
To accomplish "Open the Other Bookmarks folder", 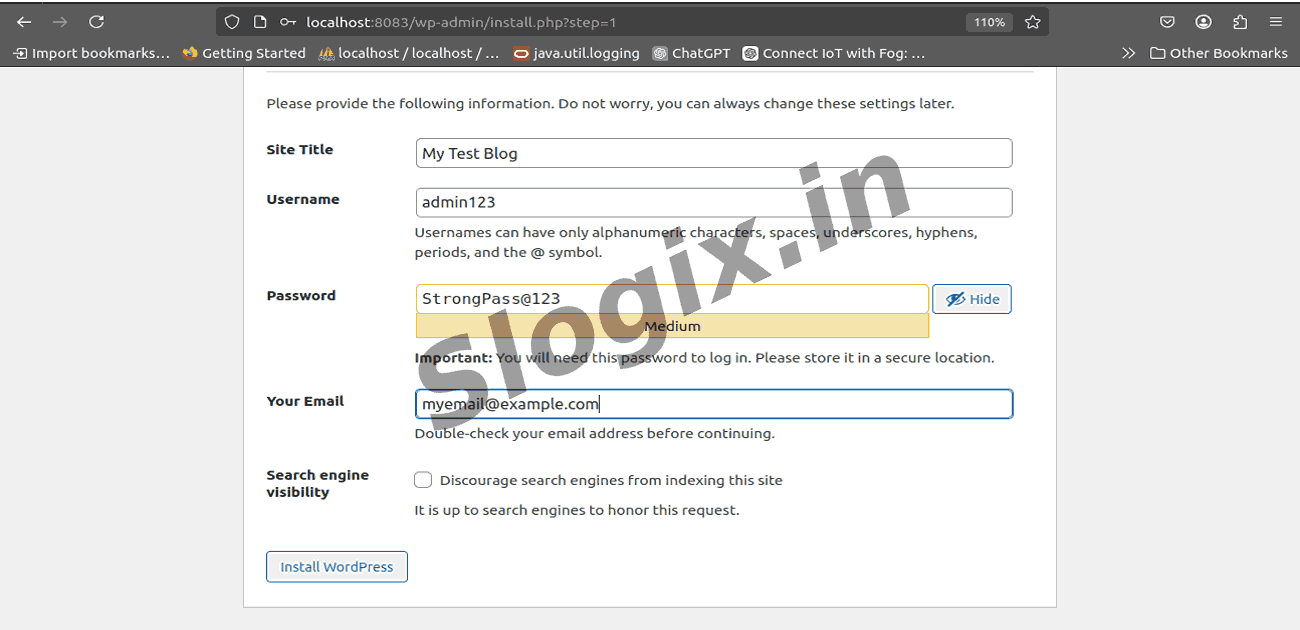I will point(1219,53).
